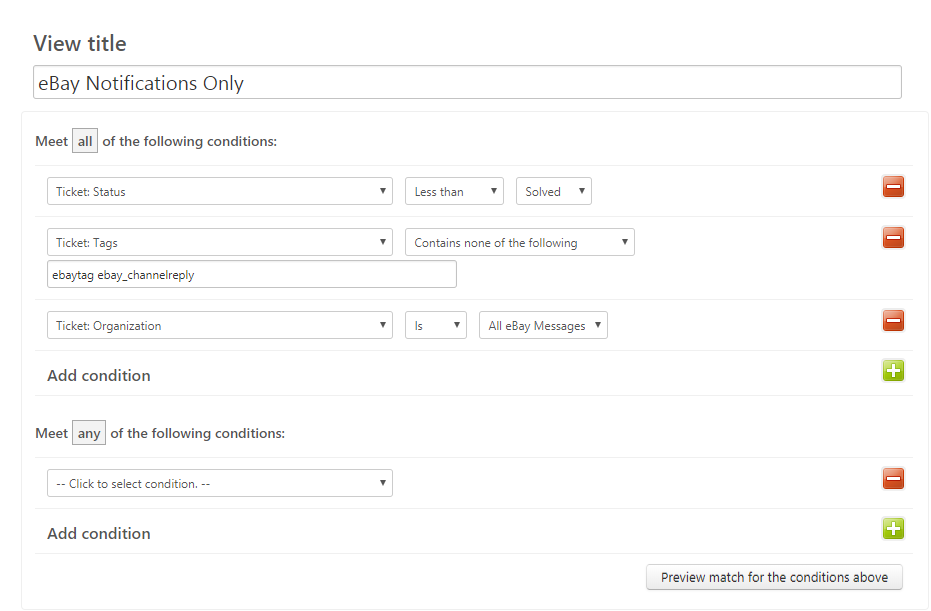Image resolution: width=931 pixels, height=611 pixels.
Task: Add a condition under Meet any
Action: pos(893,529)
